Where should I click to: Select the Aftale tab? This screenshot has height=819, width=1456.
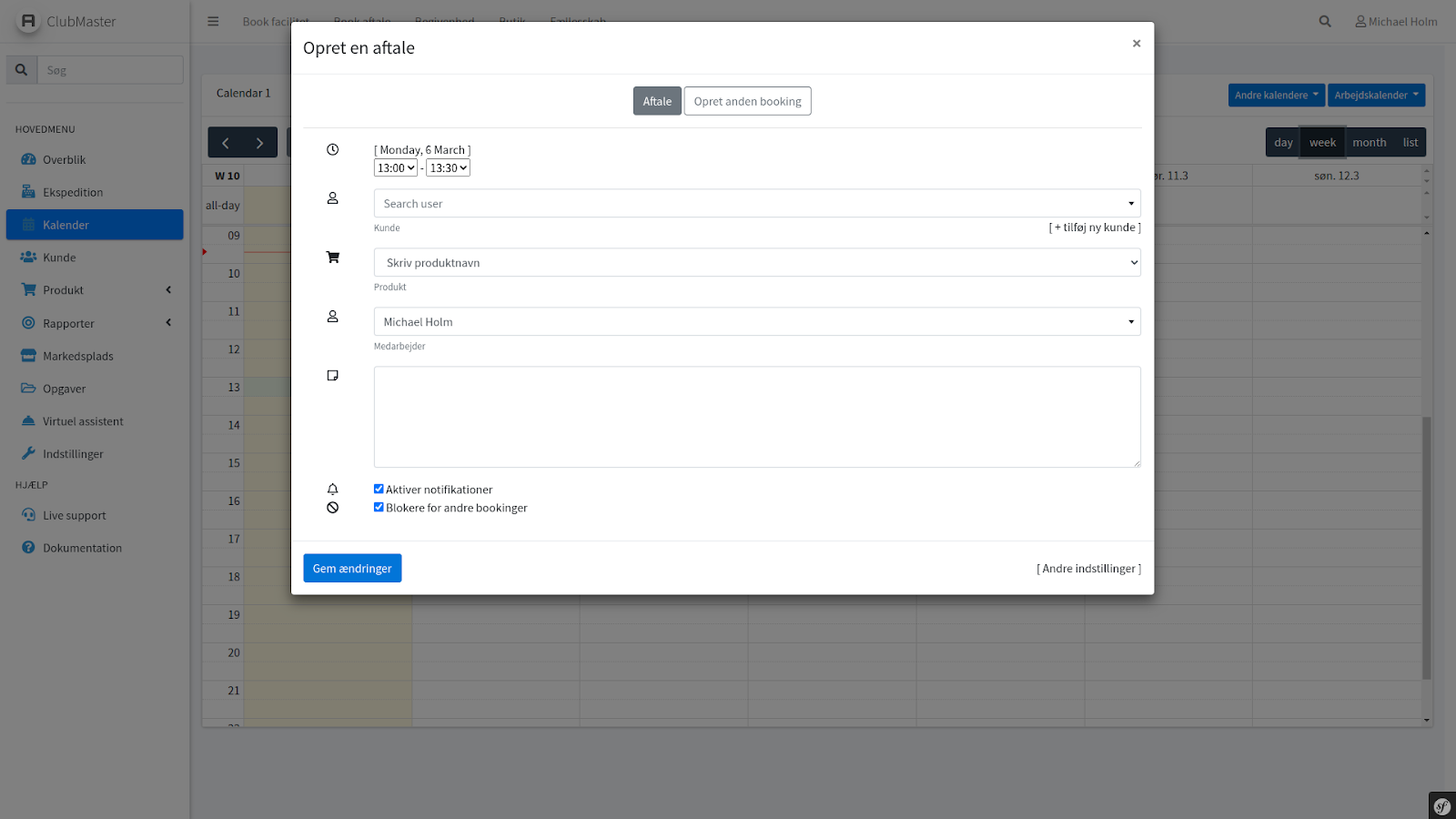tap(657, 101)
